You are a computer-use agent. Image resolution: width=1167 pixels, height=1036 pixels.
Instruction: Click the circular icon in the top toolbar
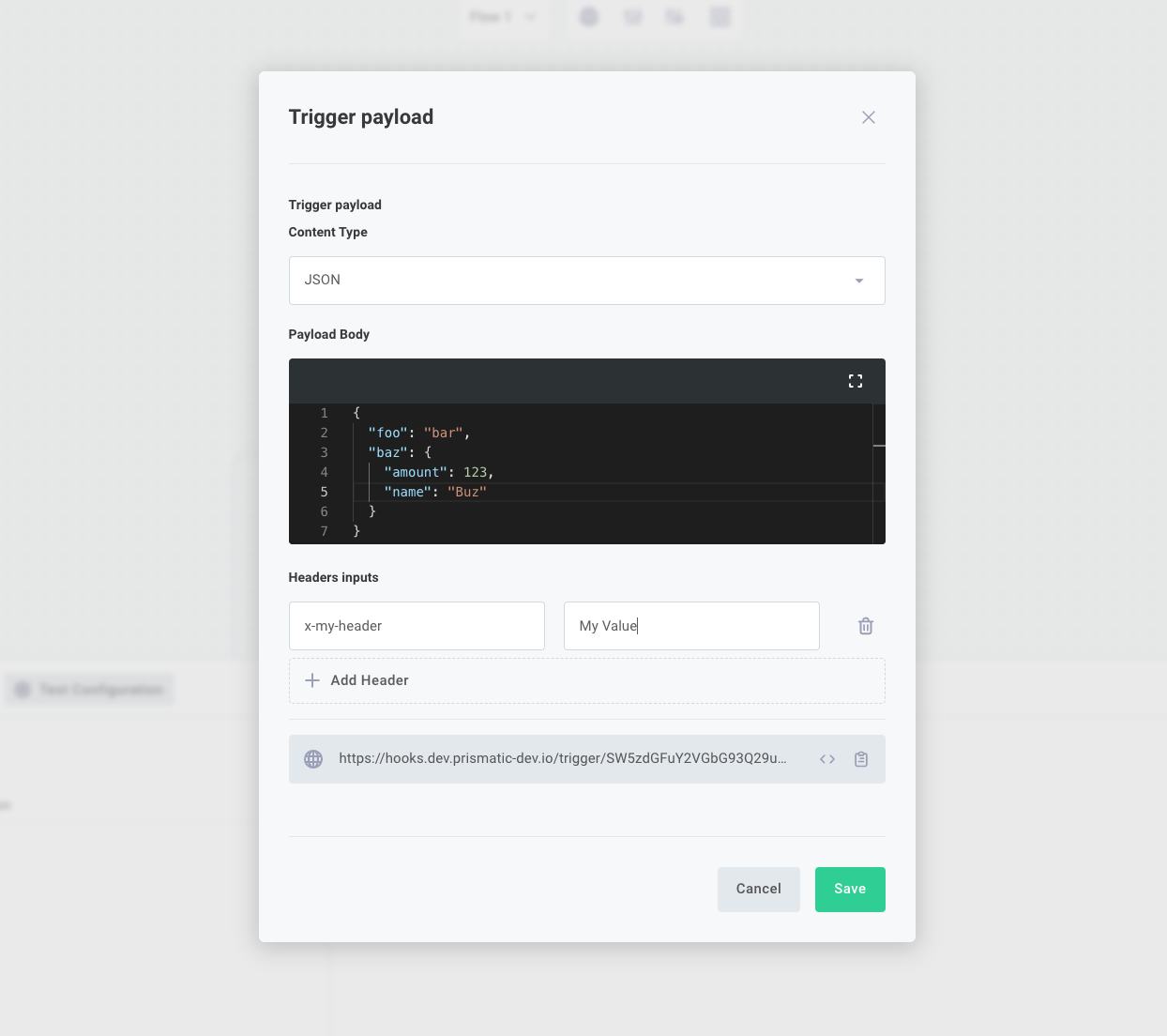[x=589, y=16]
